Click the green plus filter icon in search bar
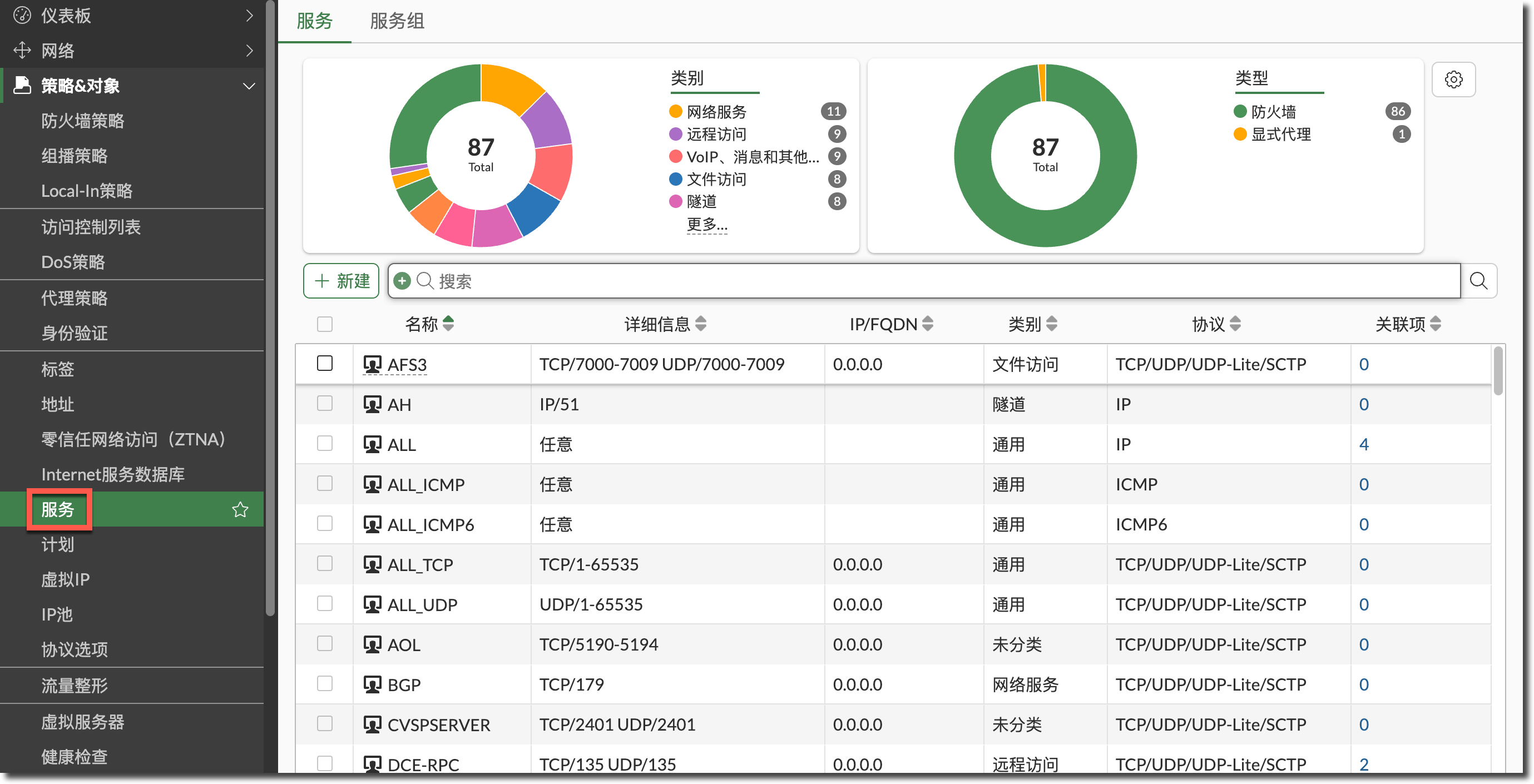The image size is (1534, 784). [x=402, y=280]
